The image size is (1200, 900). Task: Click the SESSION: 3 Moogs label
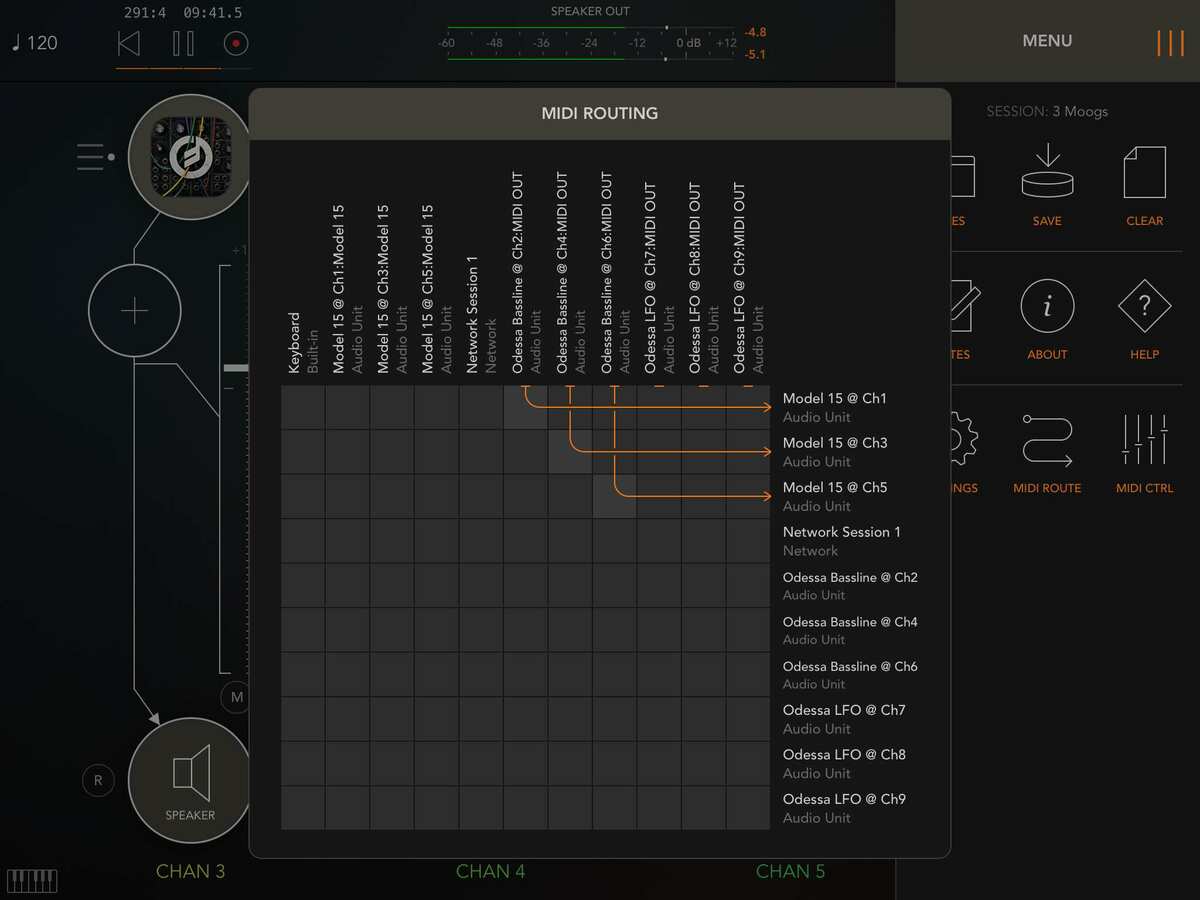pos(1047,111)
